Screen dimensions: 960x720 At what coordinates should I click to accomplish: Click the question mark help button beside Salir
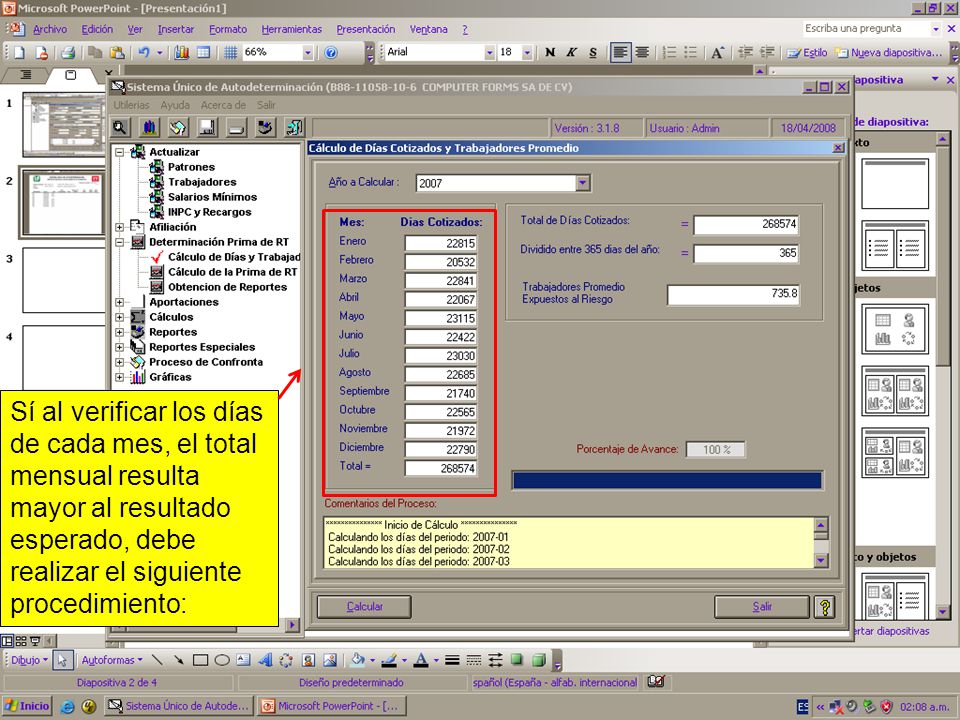pyautogui.click(x=824, y=607)
